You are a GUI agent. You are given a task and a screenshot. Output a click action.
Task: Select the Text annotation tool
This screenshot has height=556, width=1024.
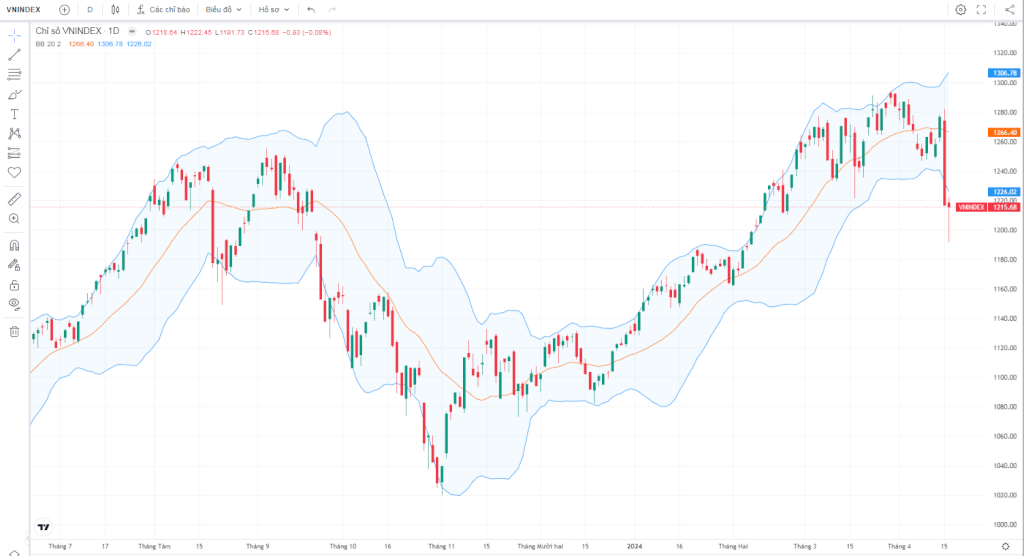[14, 114]
